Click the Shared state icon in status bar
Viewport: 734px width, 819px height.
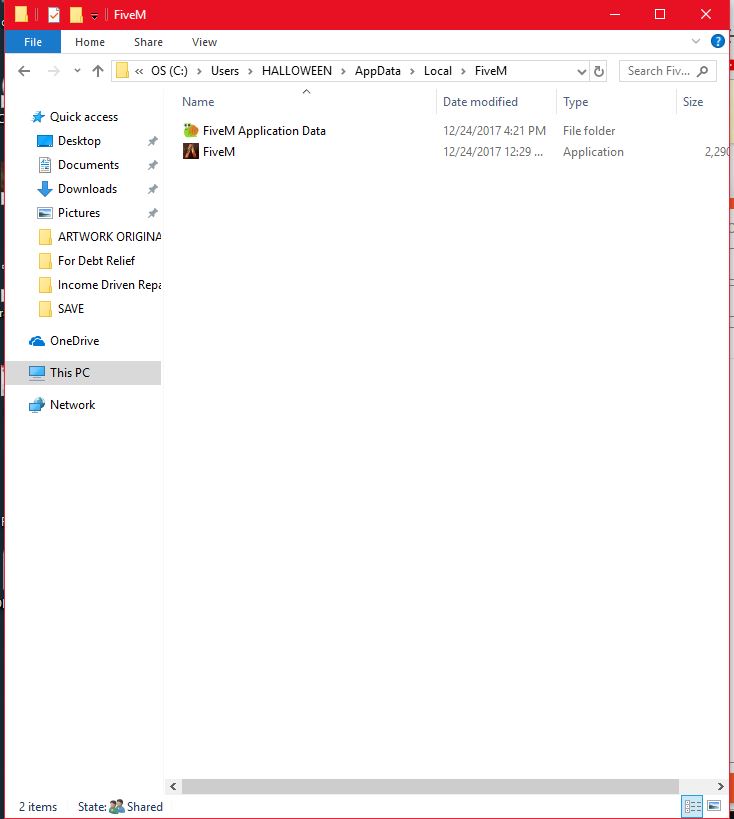(x=116, y=807)
